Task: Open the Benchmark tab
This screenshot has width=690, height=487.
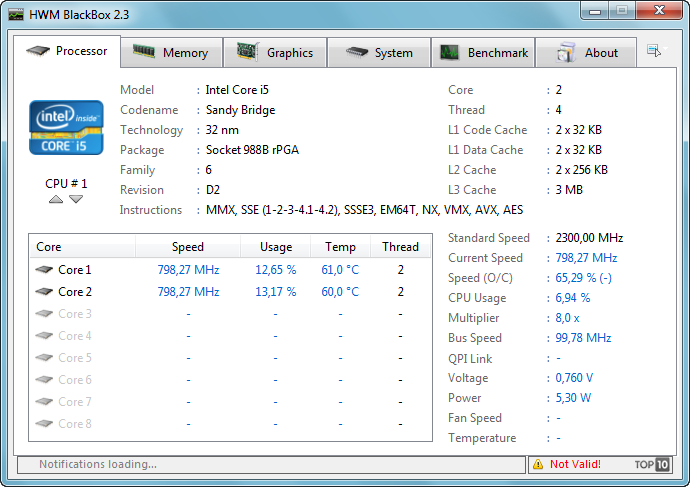Action: 483,53
